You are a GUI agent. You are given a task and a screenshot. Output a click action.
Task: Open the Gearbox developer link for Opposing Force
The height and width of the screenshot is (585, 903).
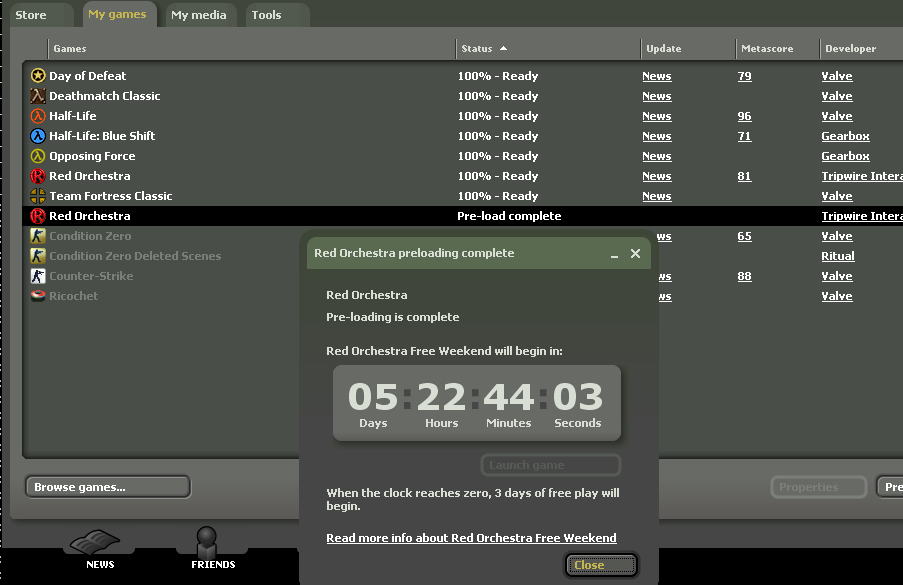pyautogui.click(x=845, y=156)
